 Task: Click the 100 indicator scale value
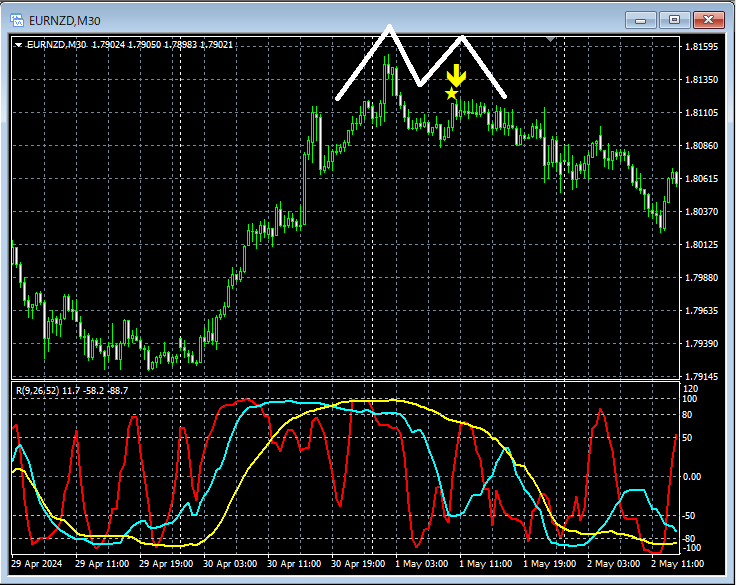coord(690,399)
